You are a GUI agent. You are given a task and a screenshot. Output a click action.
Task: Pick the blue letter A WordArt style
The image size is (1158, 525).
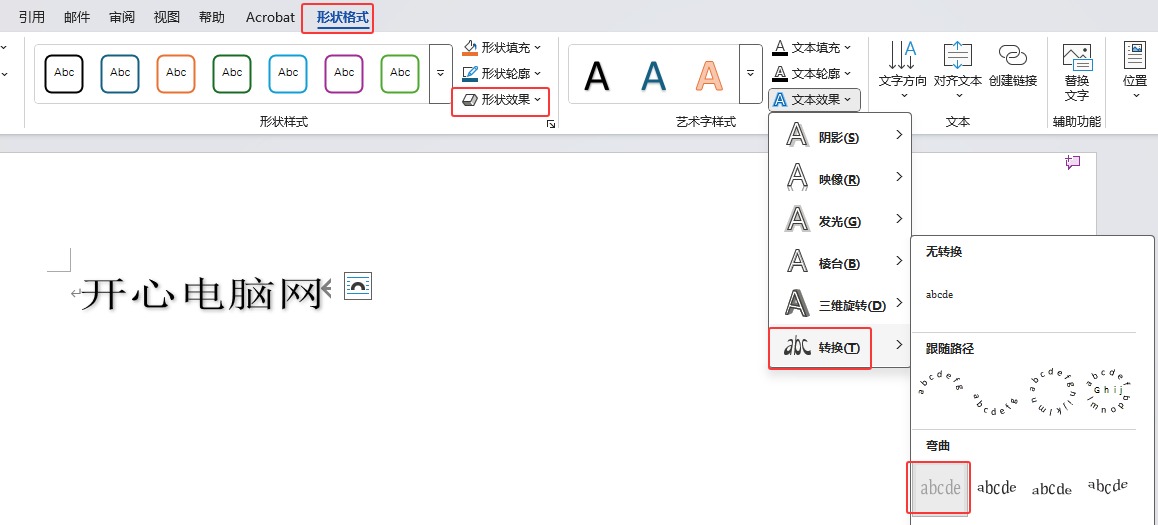653,75
